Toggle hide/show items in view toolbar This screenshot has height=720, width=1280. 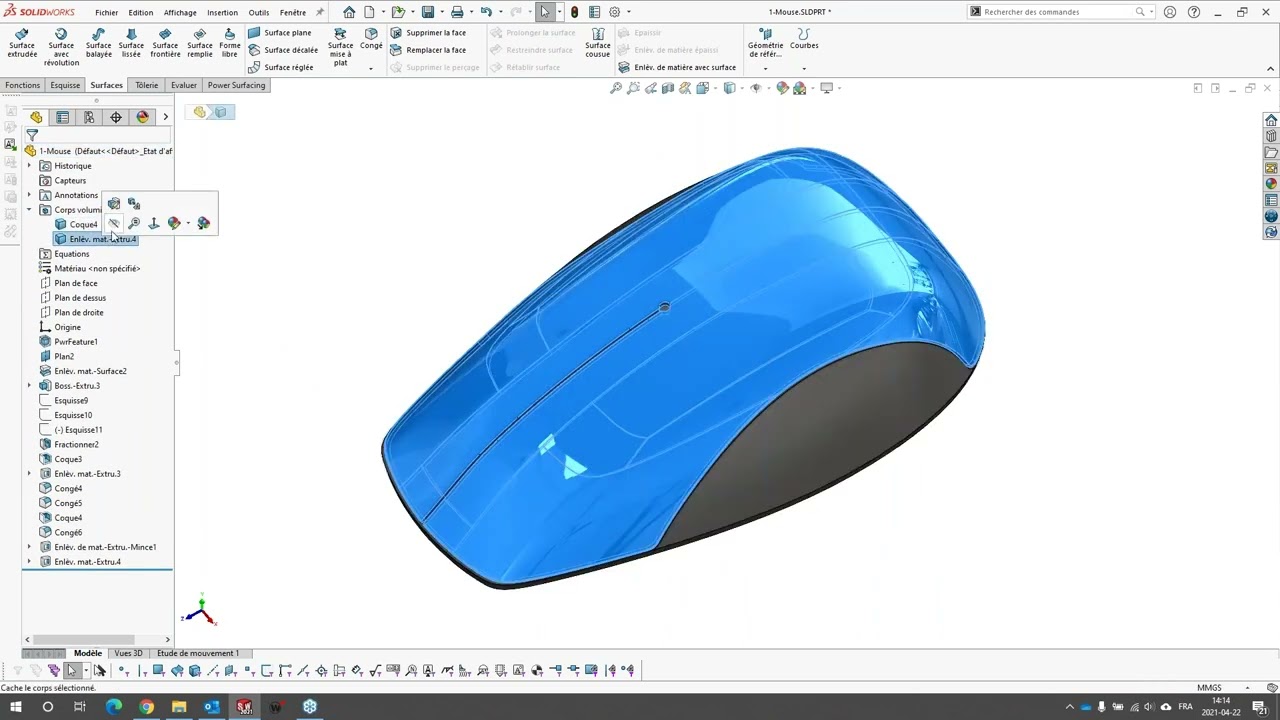[755, 88]
